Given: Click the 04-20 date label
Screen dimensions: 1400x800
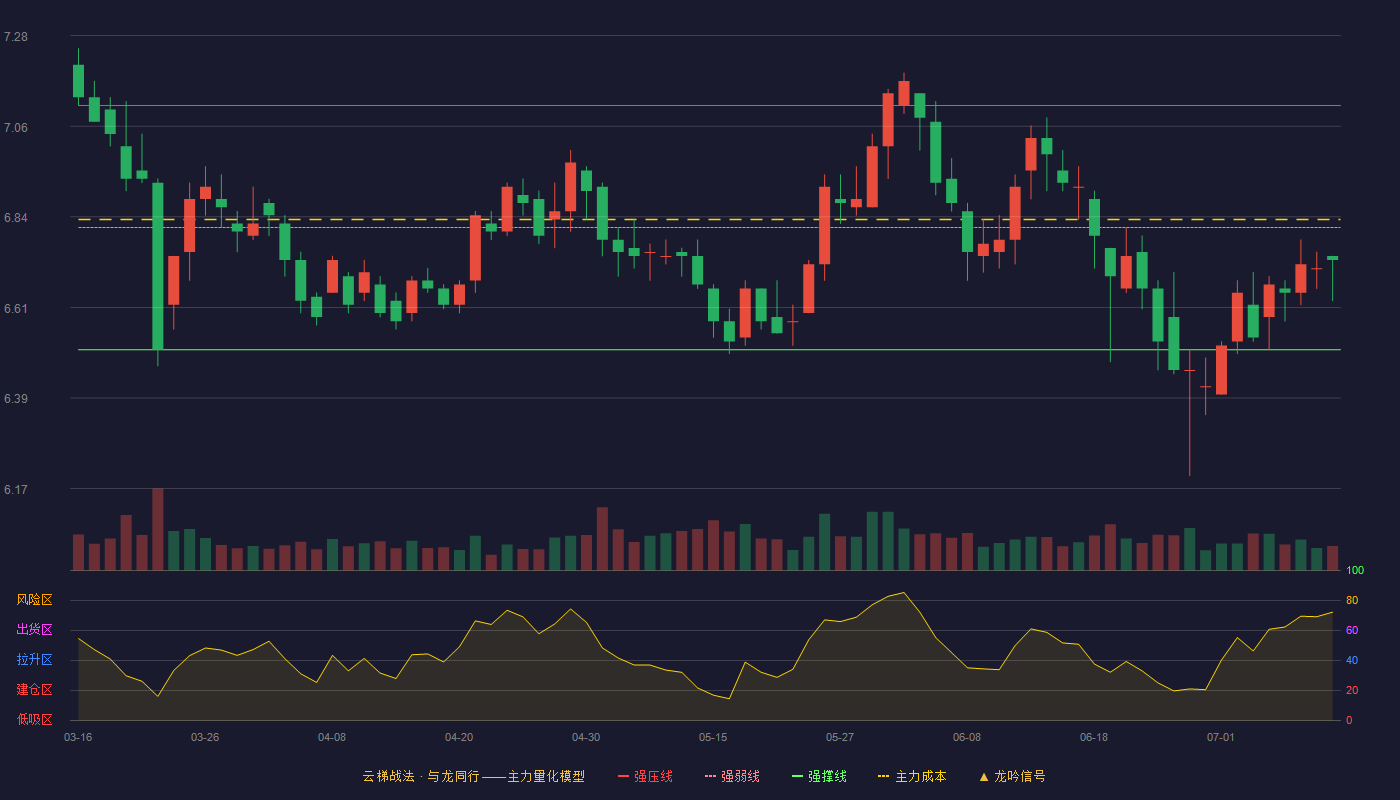Looking at the screenshot, I should [459, 737].
